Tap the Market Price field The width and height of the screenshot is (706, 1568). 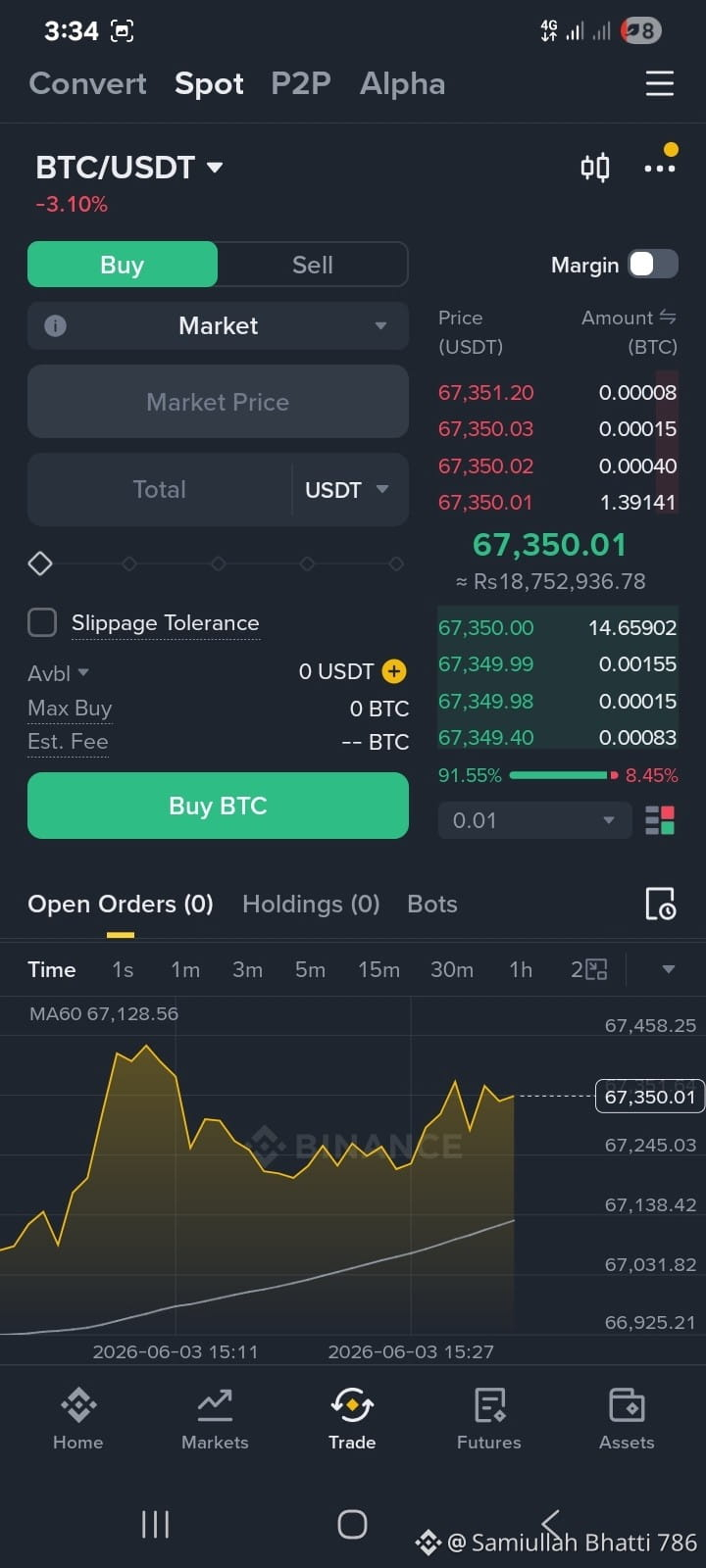(x=218, y=402)
